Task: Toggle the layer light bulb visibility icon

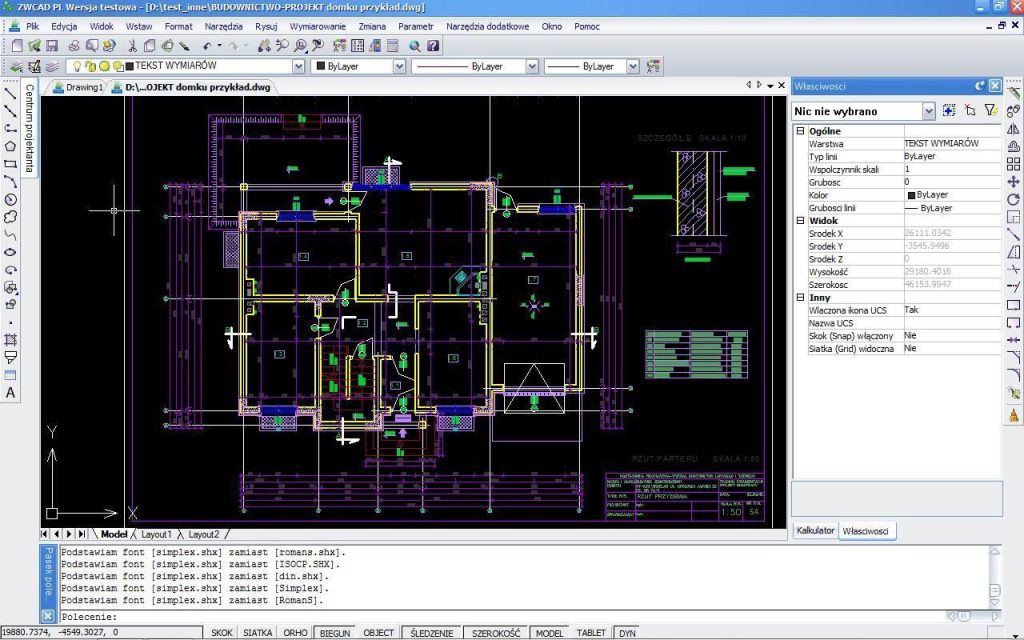Action: [x=77, y=66]
